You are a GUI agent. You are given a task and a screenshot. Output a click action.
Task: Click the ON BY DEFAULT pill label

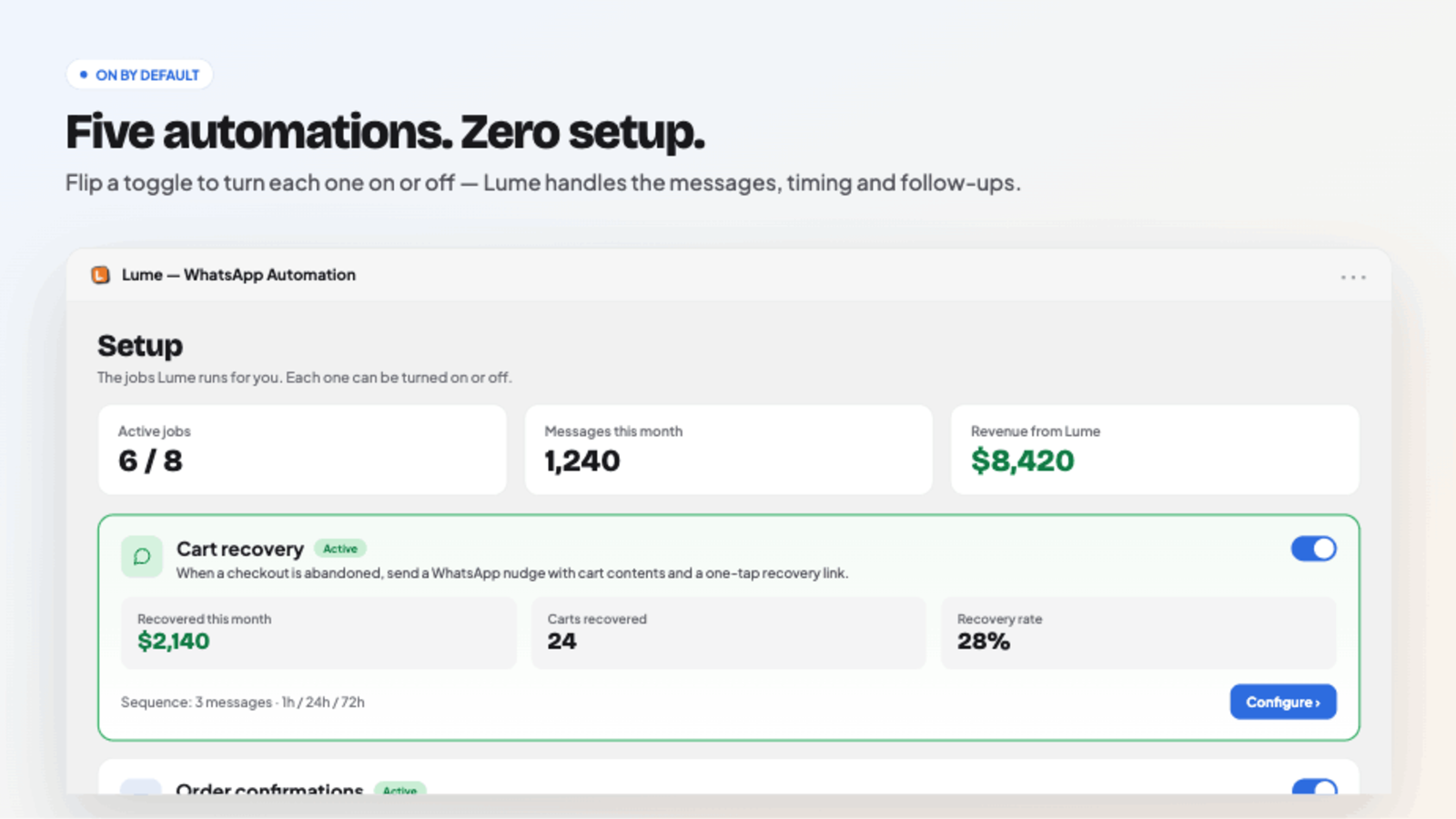click(x=139, y=75)
